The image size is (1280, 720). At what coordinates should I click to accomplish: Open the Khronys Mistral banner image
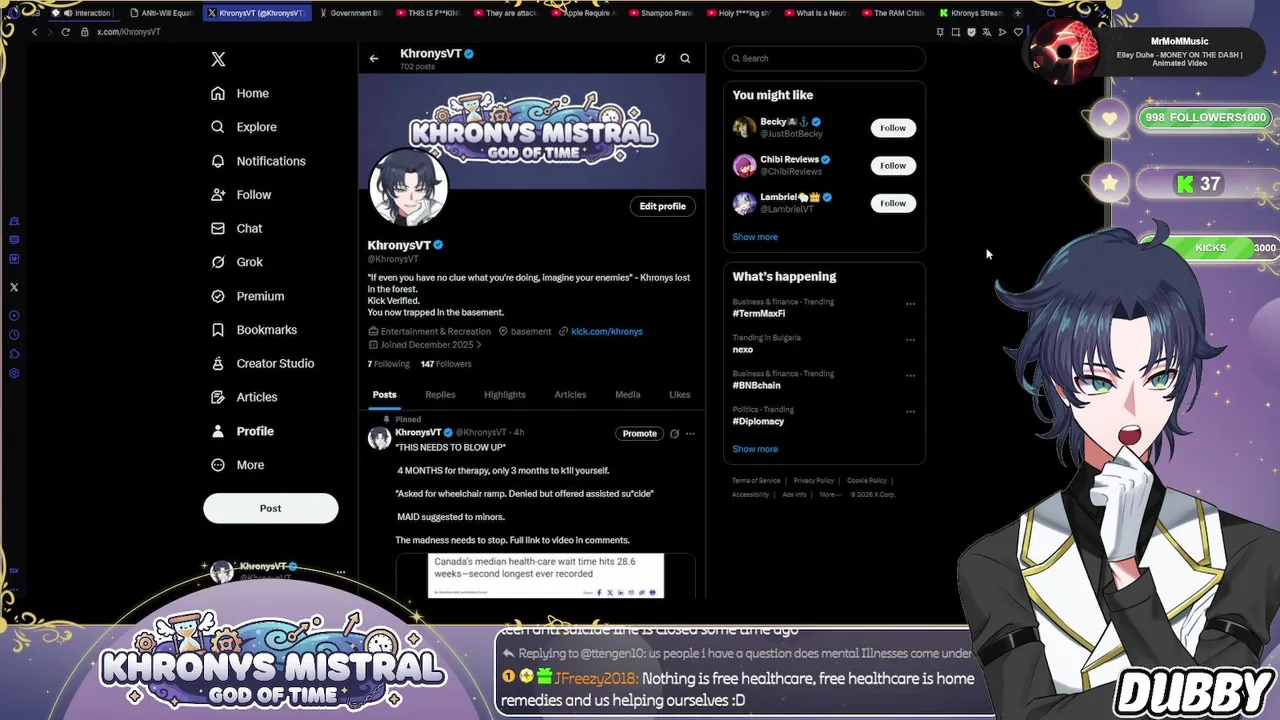pyautogui.click(x=532, y=130)
